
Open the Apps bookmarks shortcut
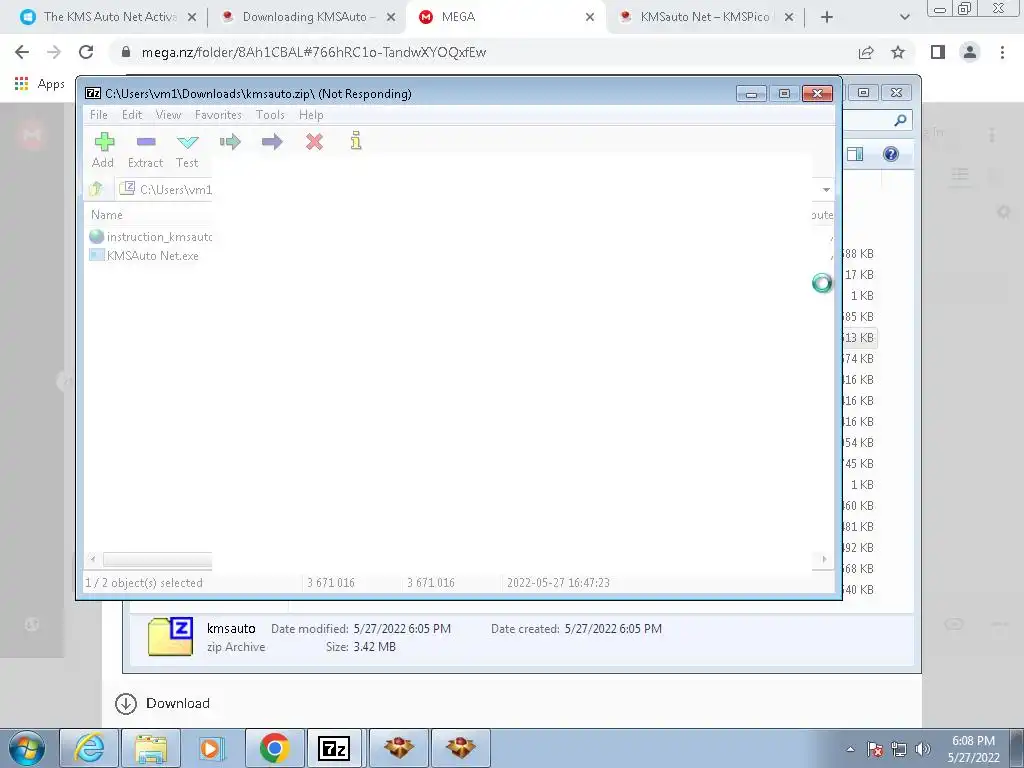click(39, 84)
